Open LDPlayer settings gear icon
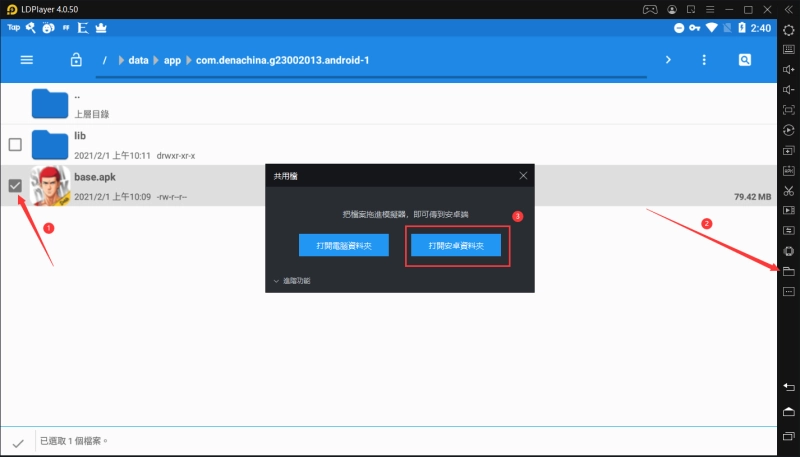 788,29
